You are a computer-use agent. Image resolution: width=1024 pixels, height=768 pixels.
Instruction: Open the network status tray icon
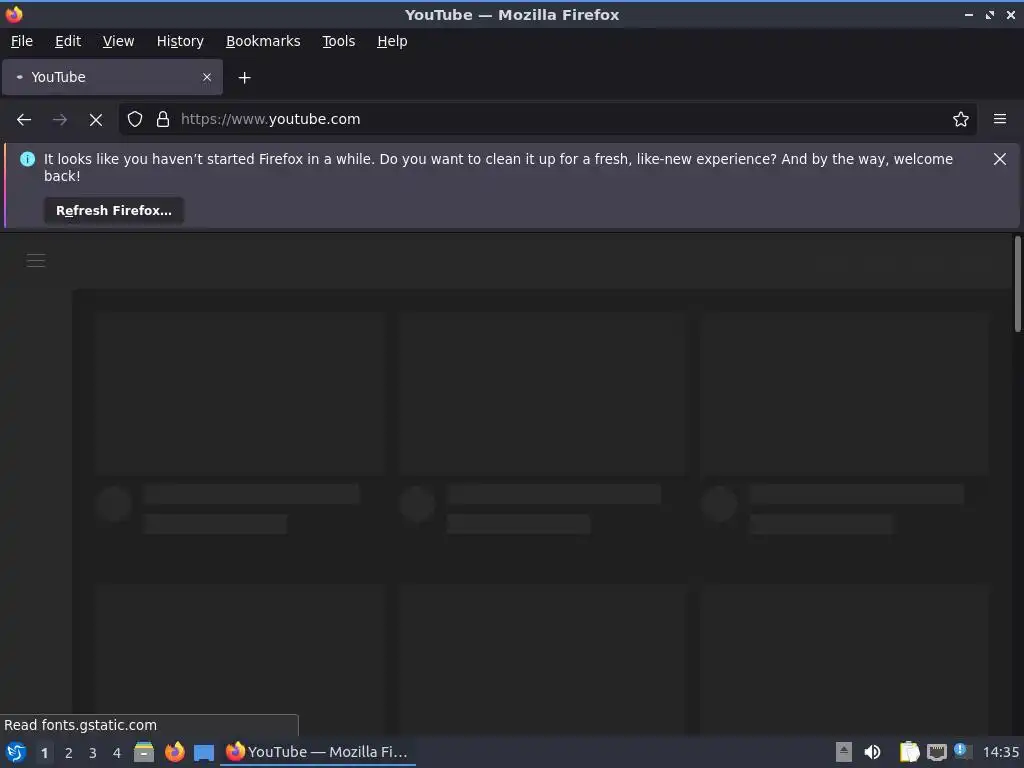936,752
